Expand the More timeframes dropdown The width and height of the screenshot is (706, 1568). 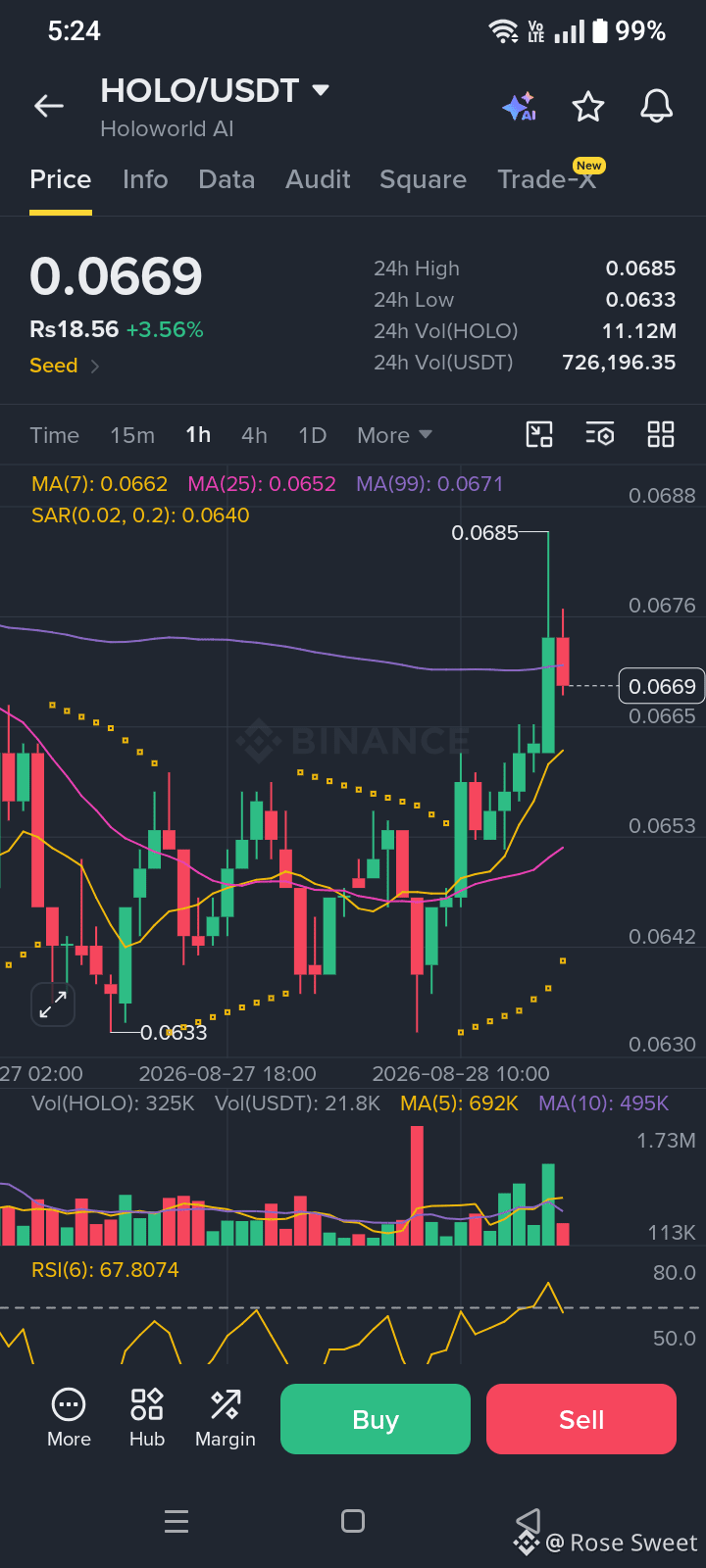pos(394,435)
